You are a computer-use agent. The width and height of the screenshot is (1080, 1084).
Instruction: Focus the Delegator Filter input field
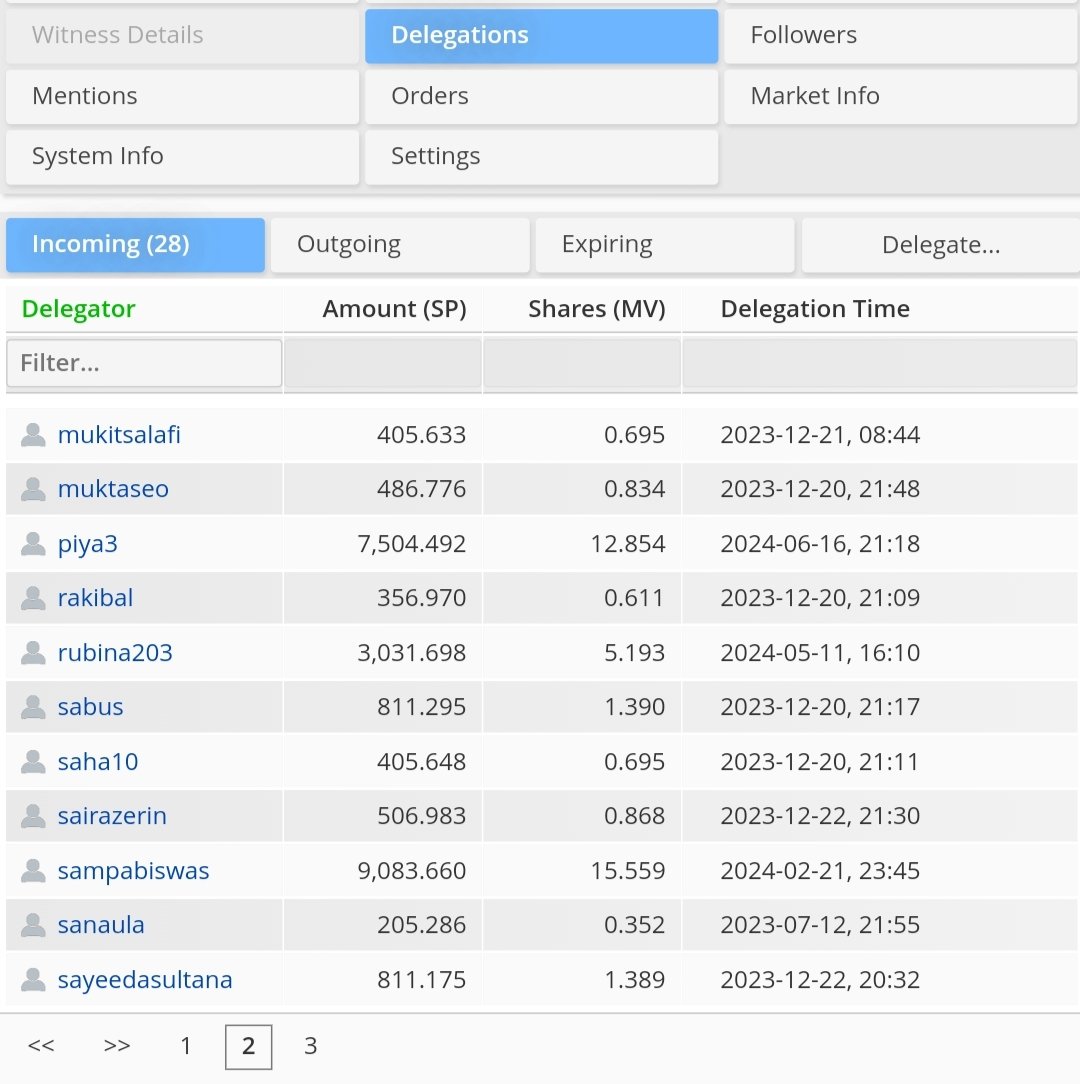pyautogui.click(x=145, y=363)
